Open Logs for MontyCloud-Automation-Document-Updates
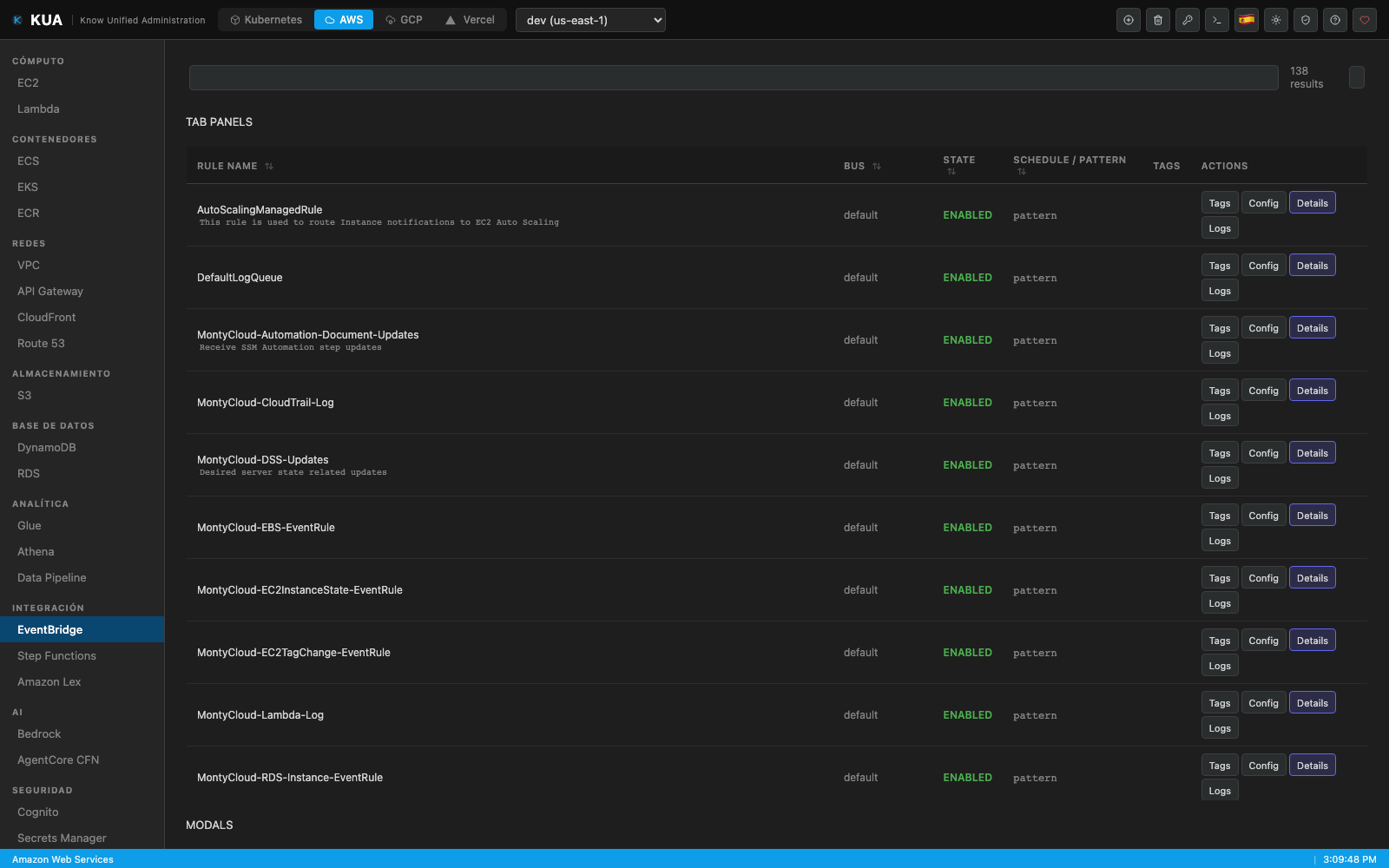This screenshot has height=868, width=1389. (x=1220, y=353)
